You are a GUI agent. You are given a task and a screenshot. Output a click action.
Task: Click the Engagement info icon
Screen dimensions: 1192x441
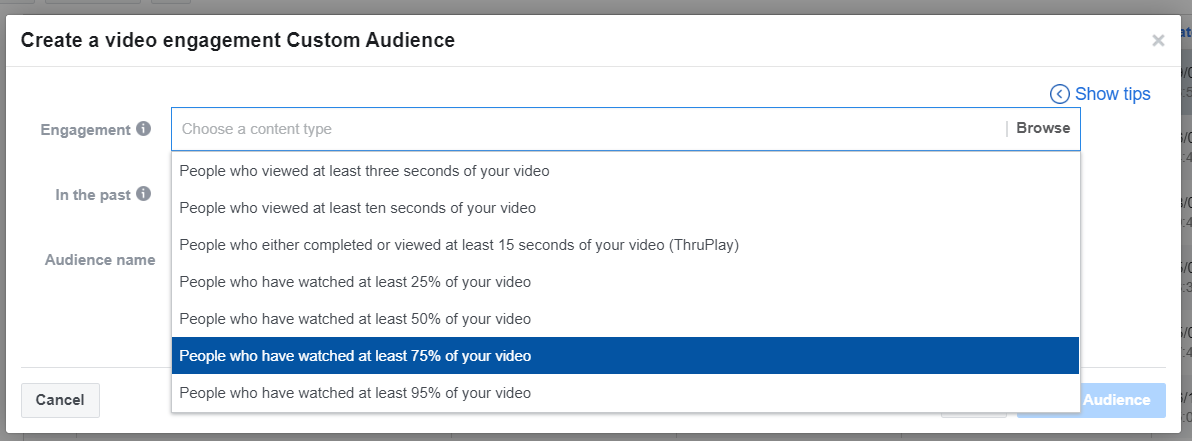[143, 129]
